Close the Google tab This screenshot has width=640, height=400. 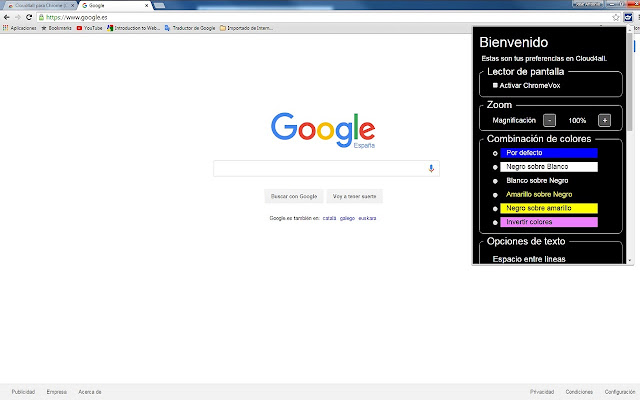147,5
